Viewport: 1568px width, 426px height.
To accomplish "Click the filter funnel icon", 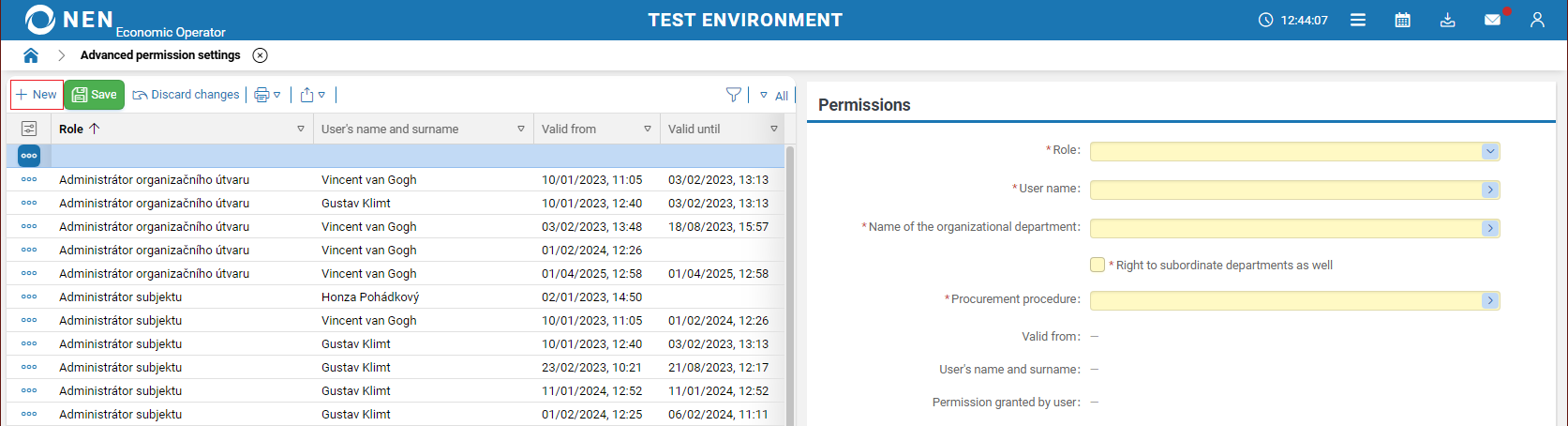I will click(734, 95).
